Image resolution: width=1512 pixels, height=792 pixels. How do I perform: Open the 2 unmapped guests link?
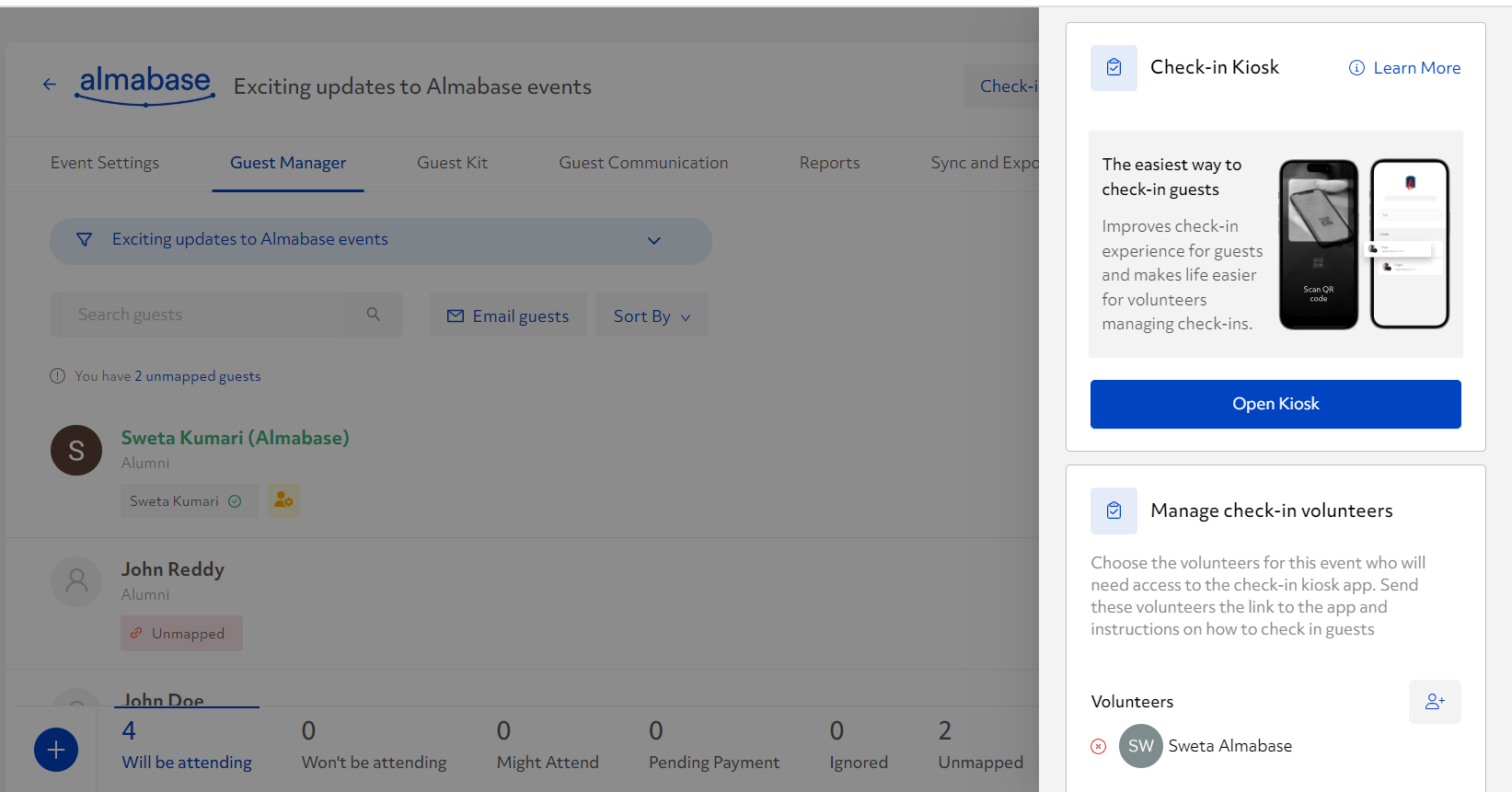[198, 376]
